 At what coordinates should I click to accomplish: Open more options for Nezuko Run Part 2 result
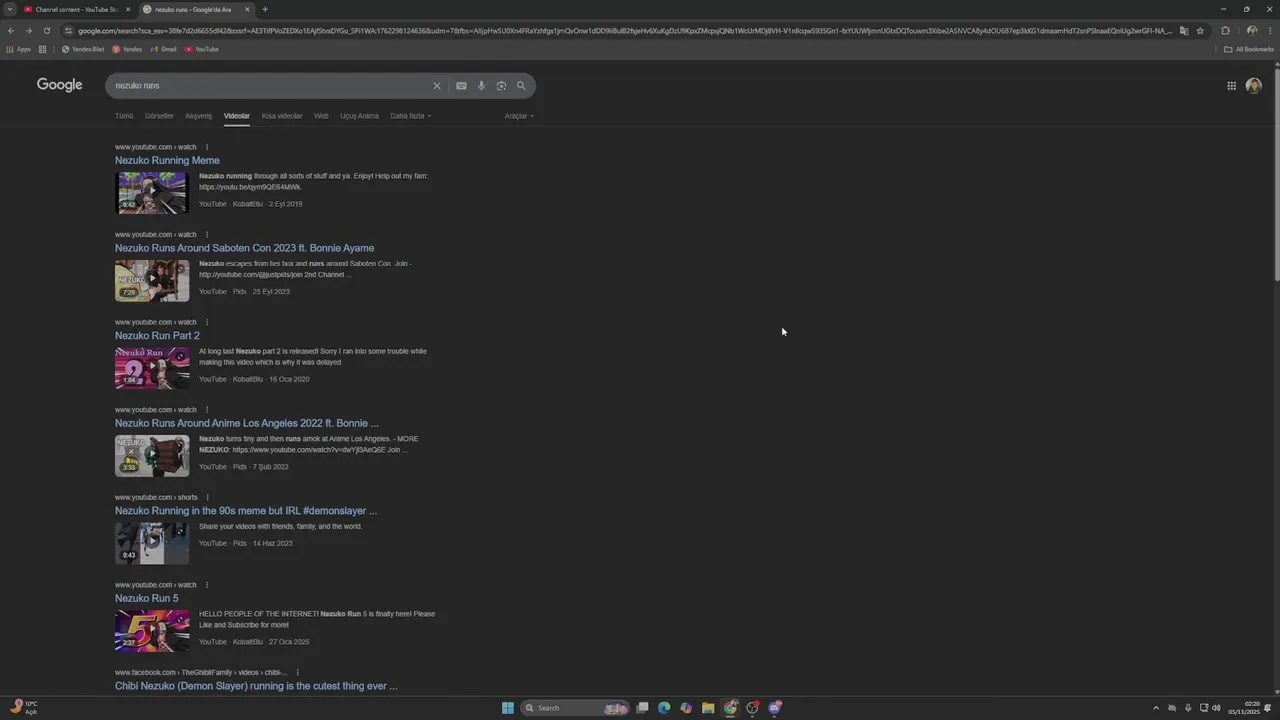207,322
